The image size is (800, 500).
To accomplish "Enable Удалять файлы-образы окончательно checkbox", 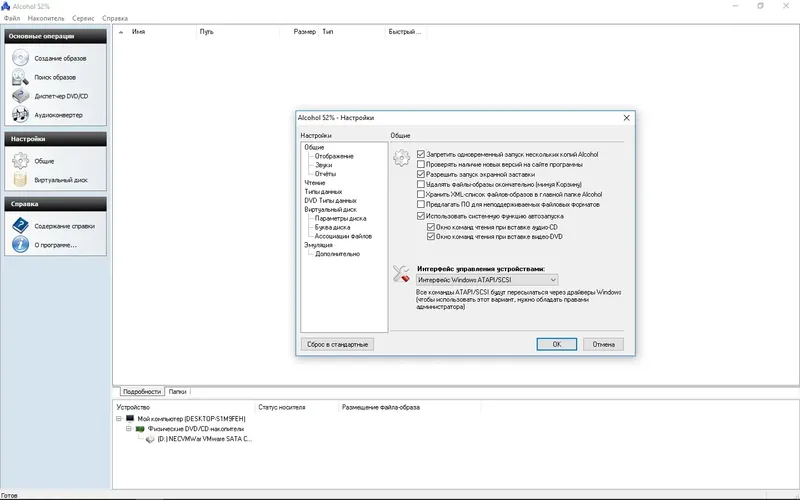I will (421, 184).
